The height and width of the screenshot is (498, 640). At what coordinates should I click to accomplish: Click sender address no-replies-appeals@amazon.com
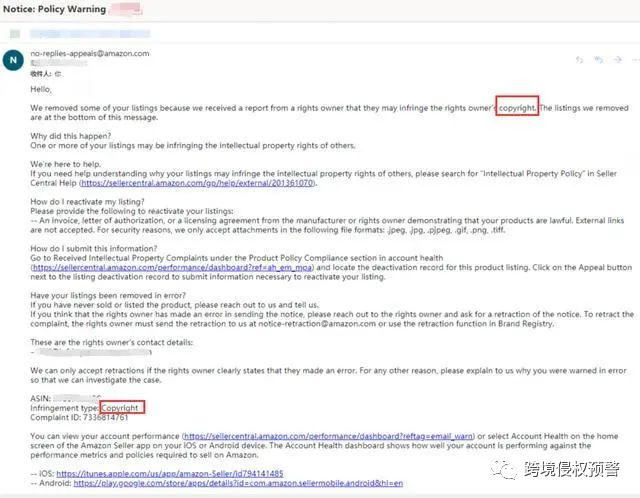click(x=90, y=53)
